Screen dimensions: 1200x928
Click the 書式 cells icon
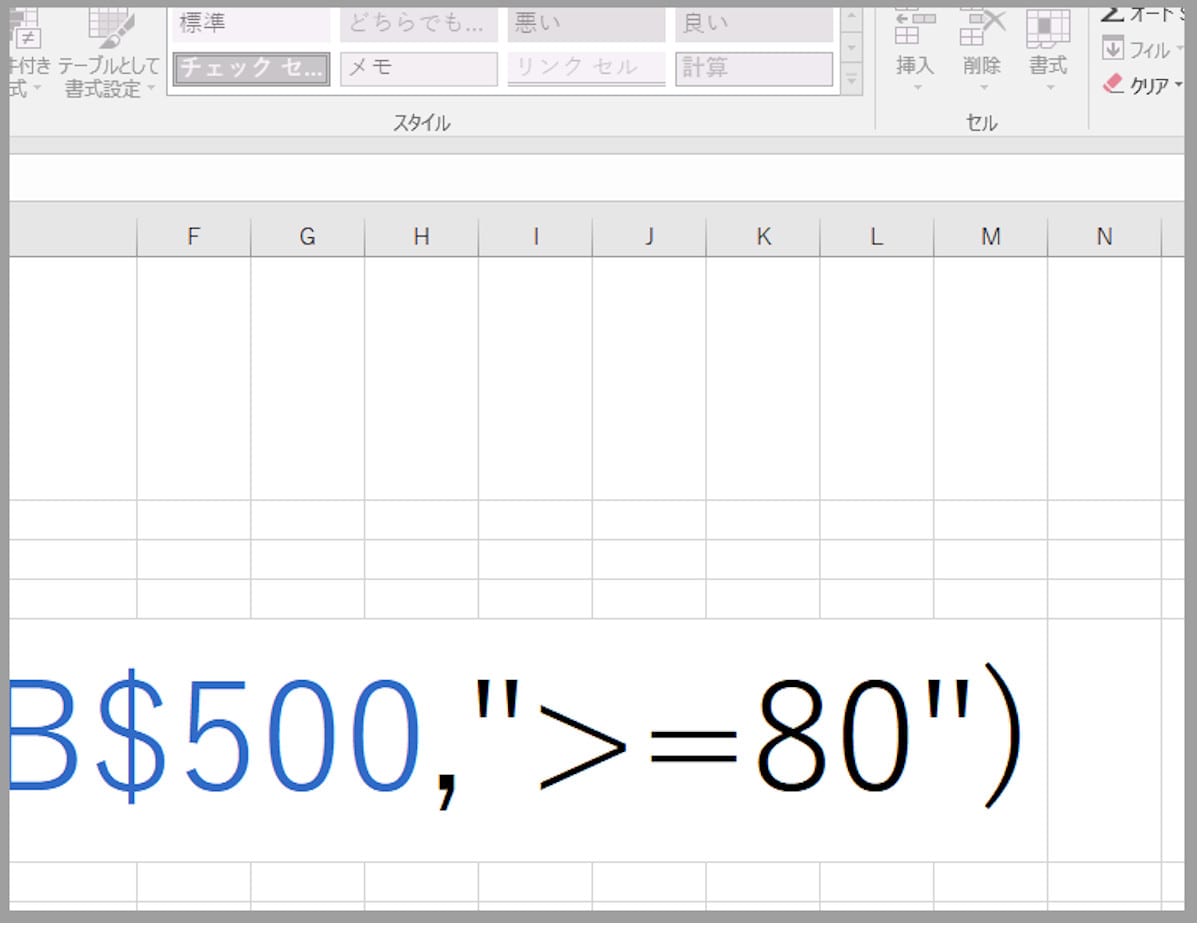[x=1048, y=28]
